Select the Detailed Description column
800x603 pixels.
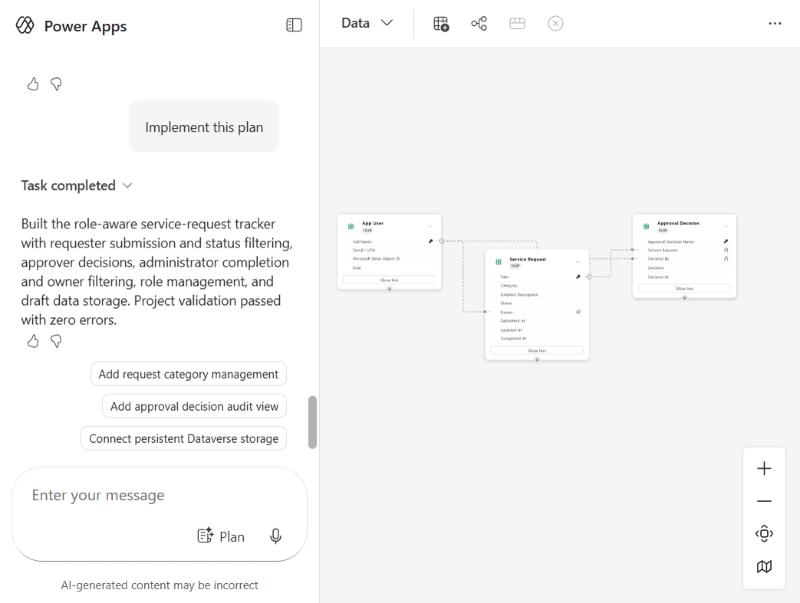point(537,295)
